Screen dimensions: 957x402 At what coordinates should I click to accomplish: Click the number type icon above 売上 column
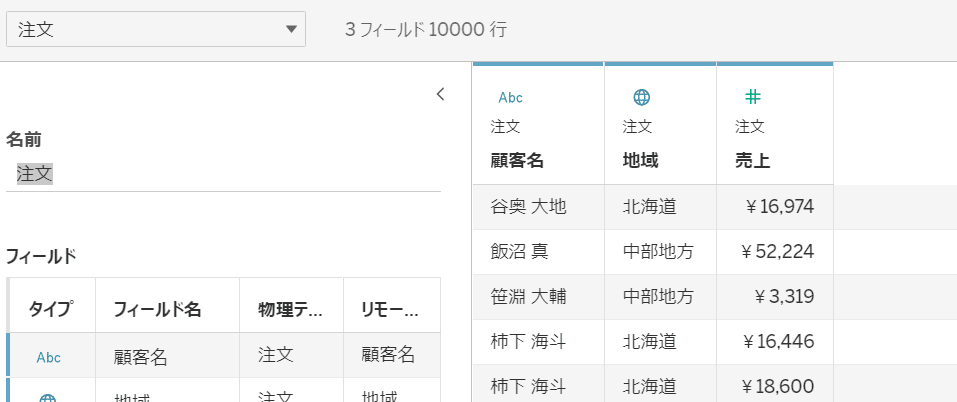click(753, 96)
